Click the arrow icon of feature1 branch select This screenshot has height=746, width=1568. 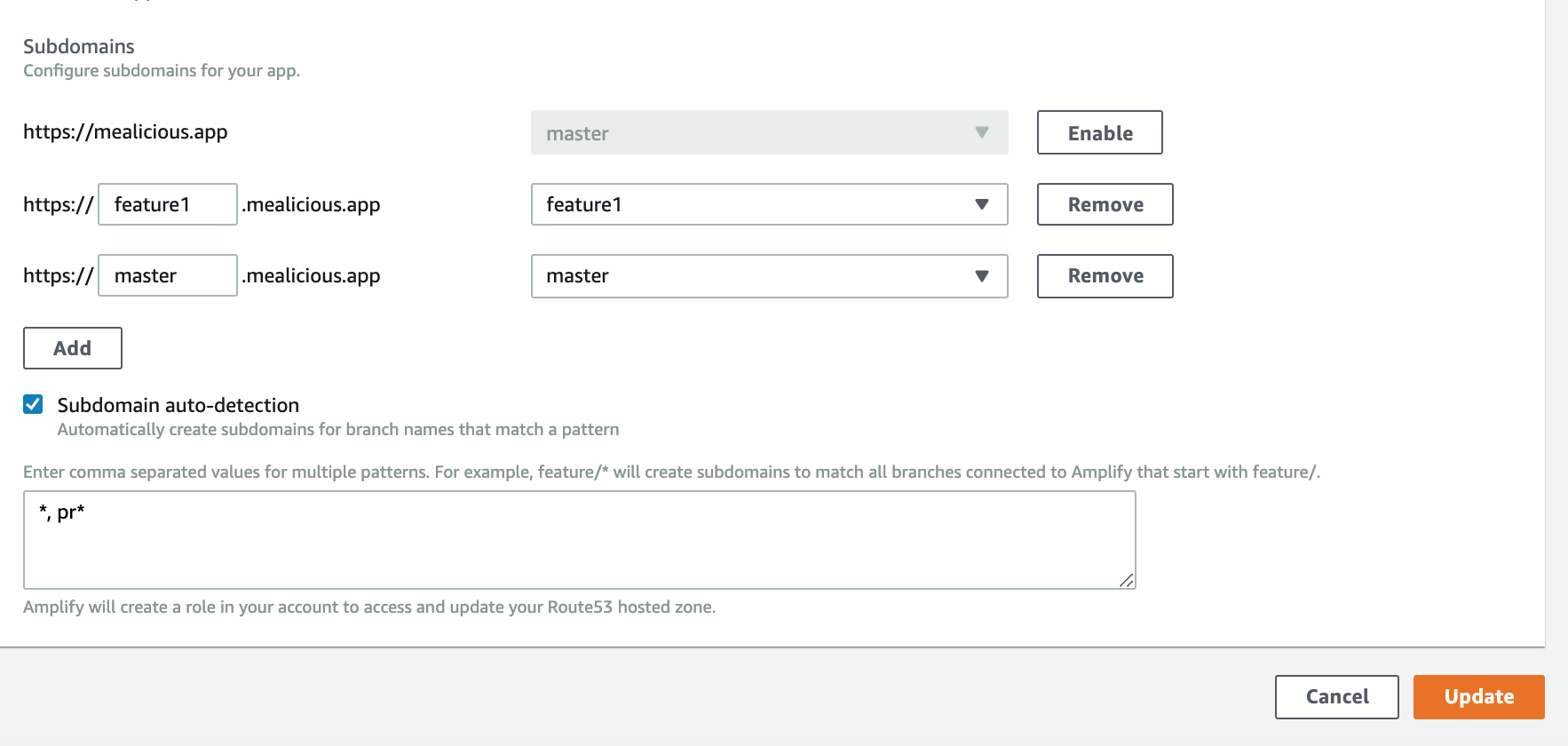coord(981,204)
